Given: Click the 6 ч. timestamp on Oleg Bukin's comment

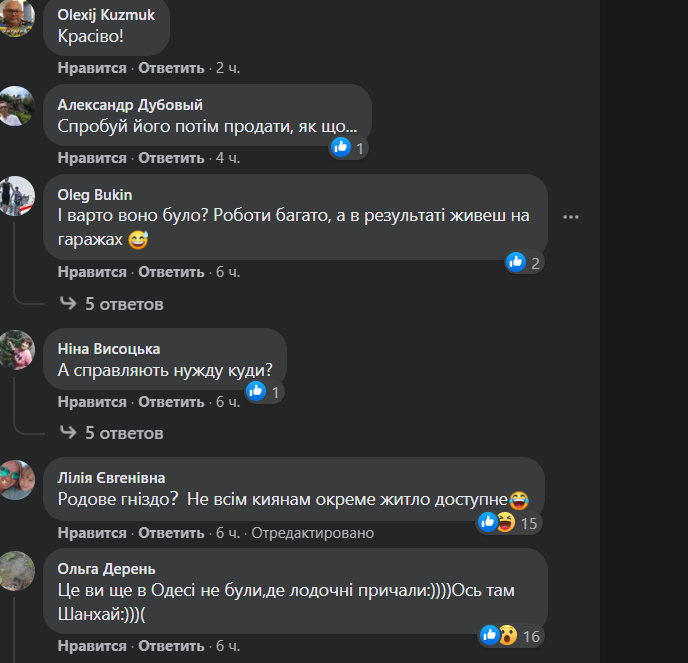Looking at the screenshot, I should 228,272.
